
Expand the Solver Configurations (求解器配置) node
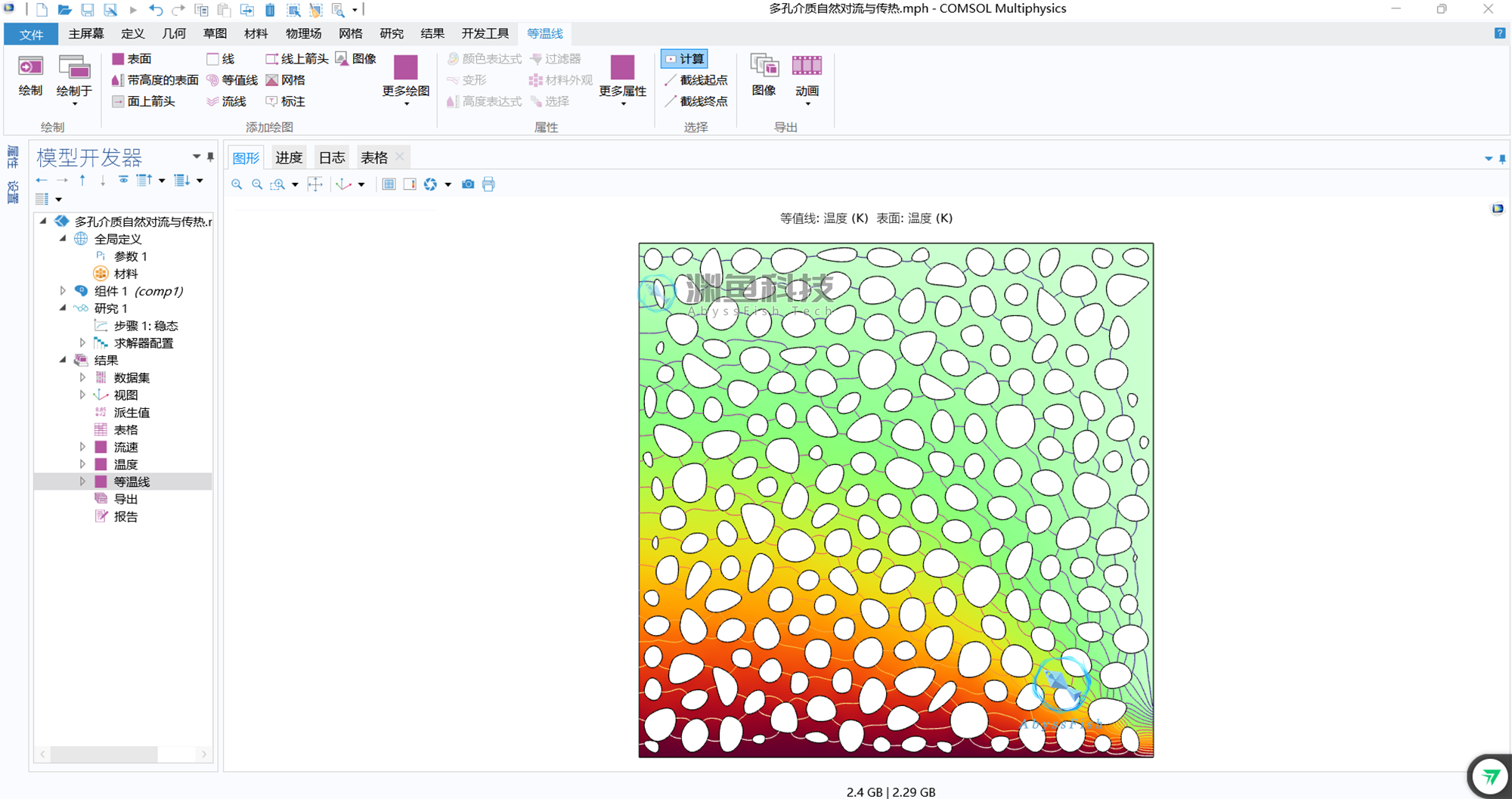pyautogui.click(x=82, y=342)
